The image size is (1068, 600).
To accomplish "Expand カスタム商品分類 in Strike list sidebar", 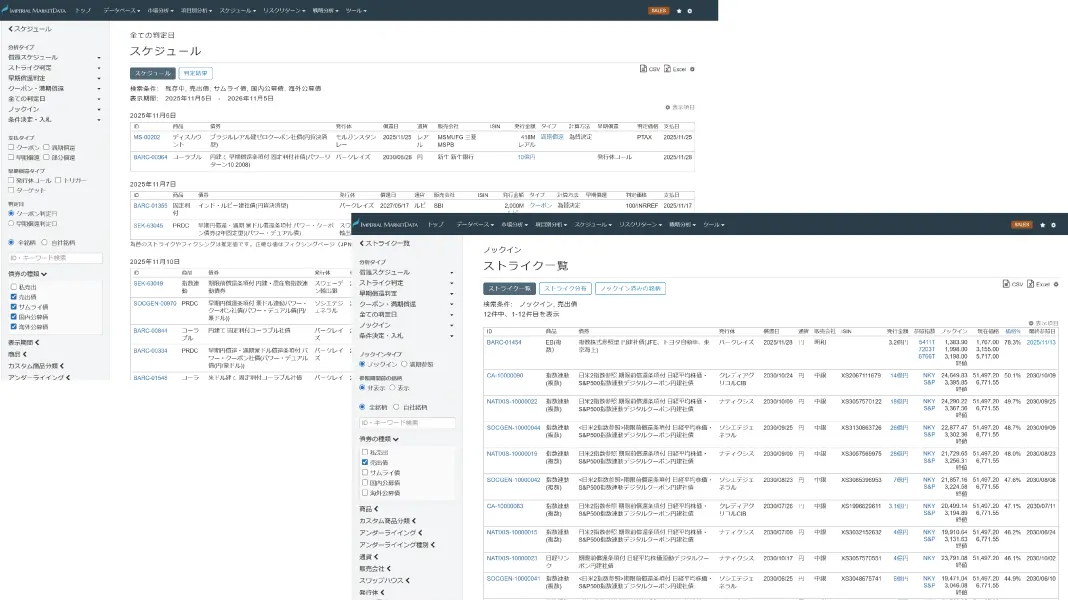I will pos(388,521).
